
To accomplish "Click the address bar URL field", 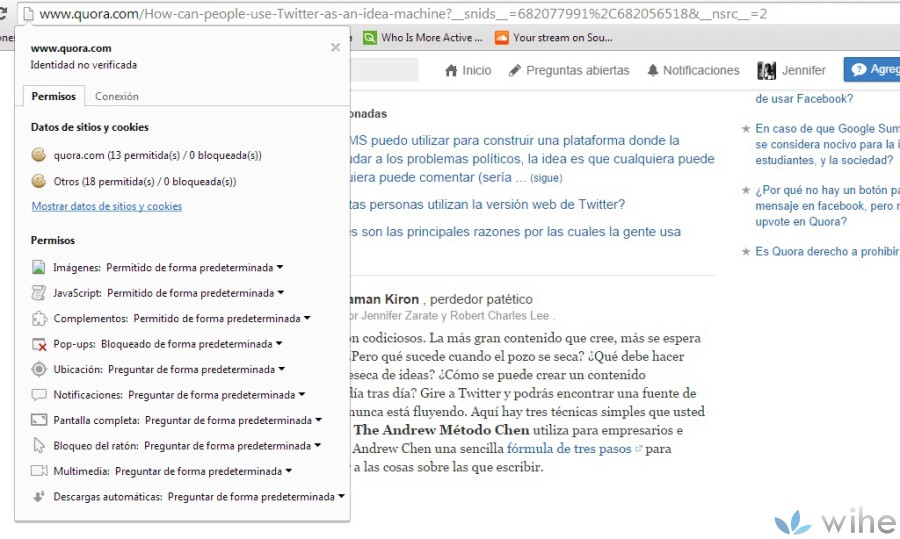I will point(459,14).
